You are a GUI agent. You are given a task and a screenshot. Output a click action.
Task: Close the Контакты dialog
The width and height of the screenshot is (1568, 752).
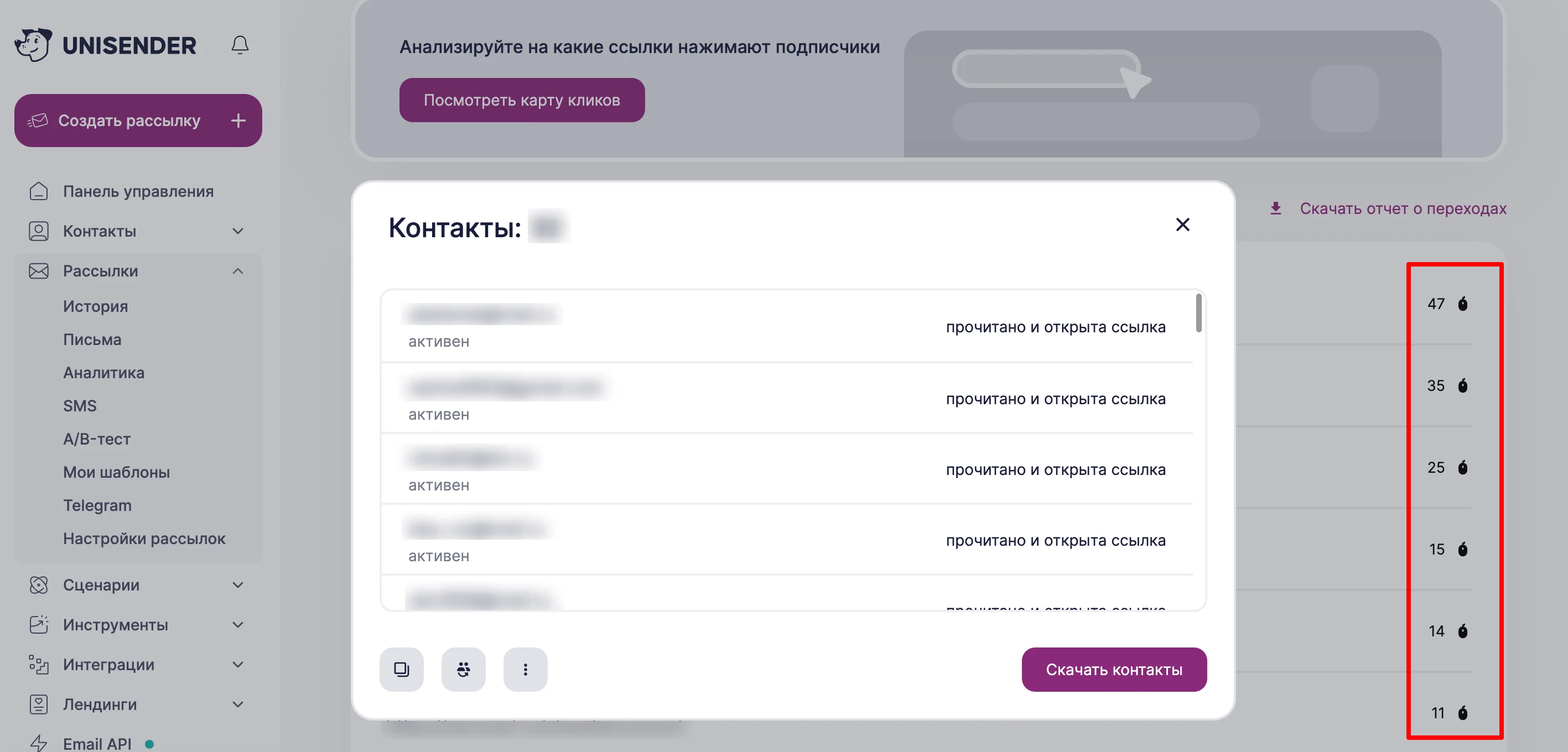pyautogui.click(x=1182, y=224)
